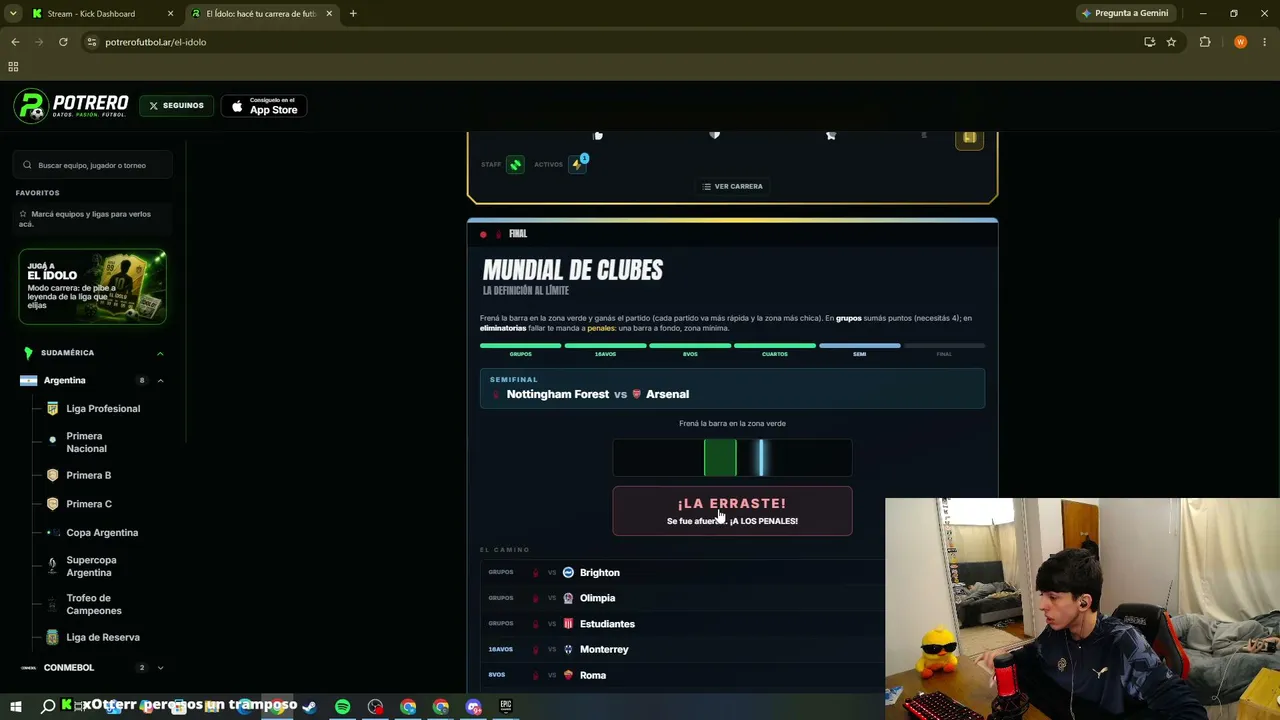Open Primera Nacional in the sidebar

pos(86,442)
